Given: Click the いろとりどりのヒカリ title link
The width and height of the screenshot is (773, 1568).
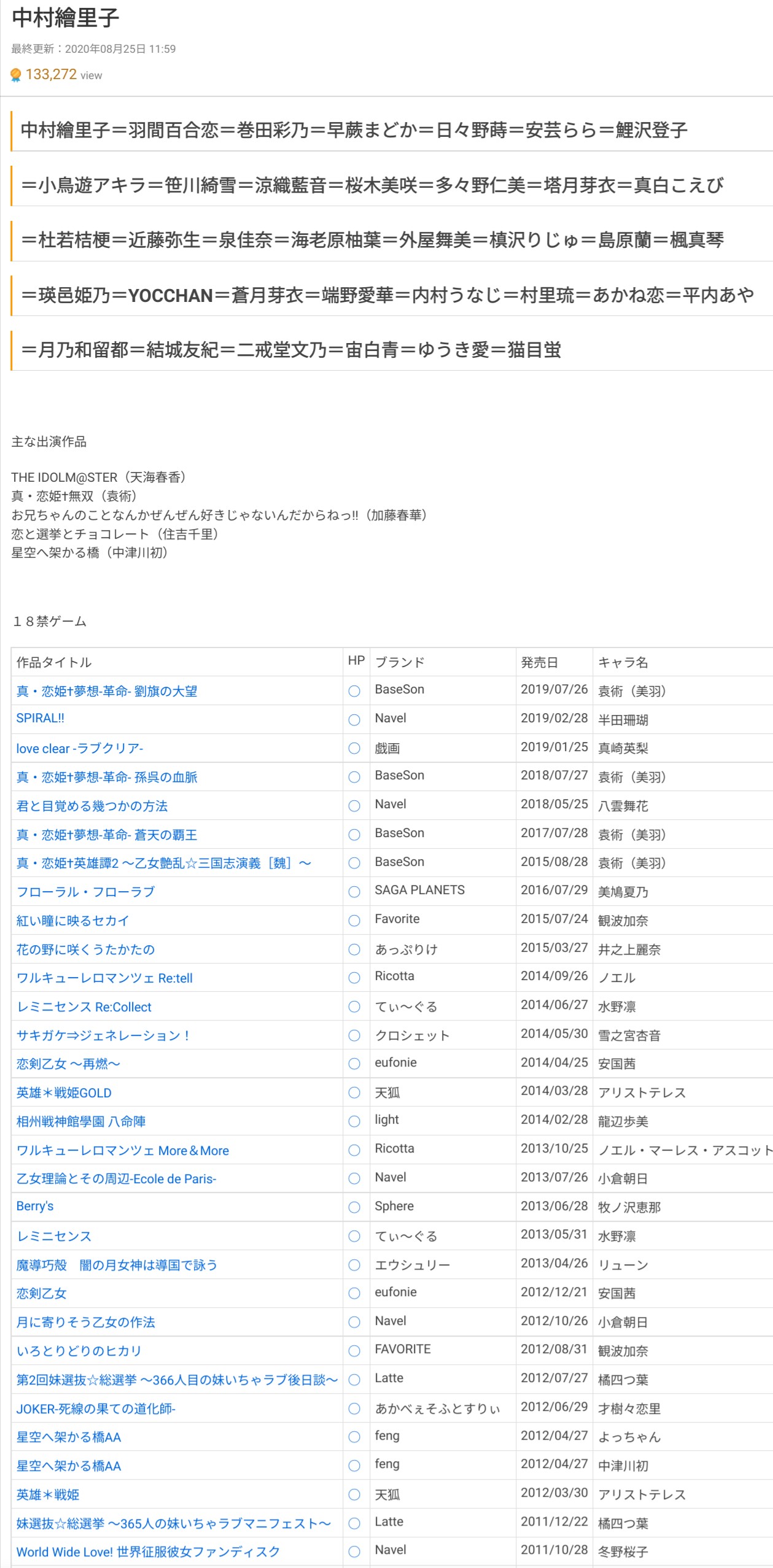Looking at the screenshot, I should (x=79, y=1351).
